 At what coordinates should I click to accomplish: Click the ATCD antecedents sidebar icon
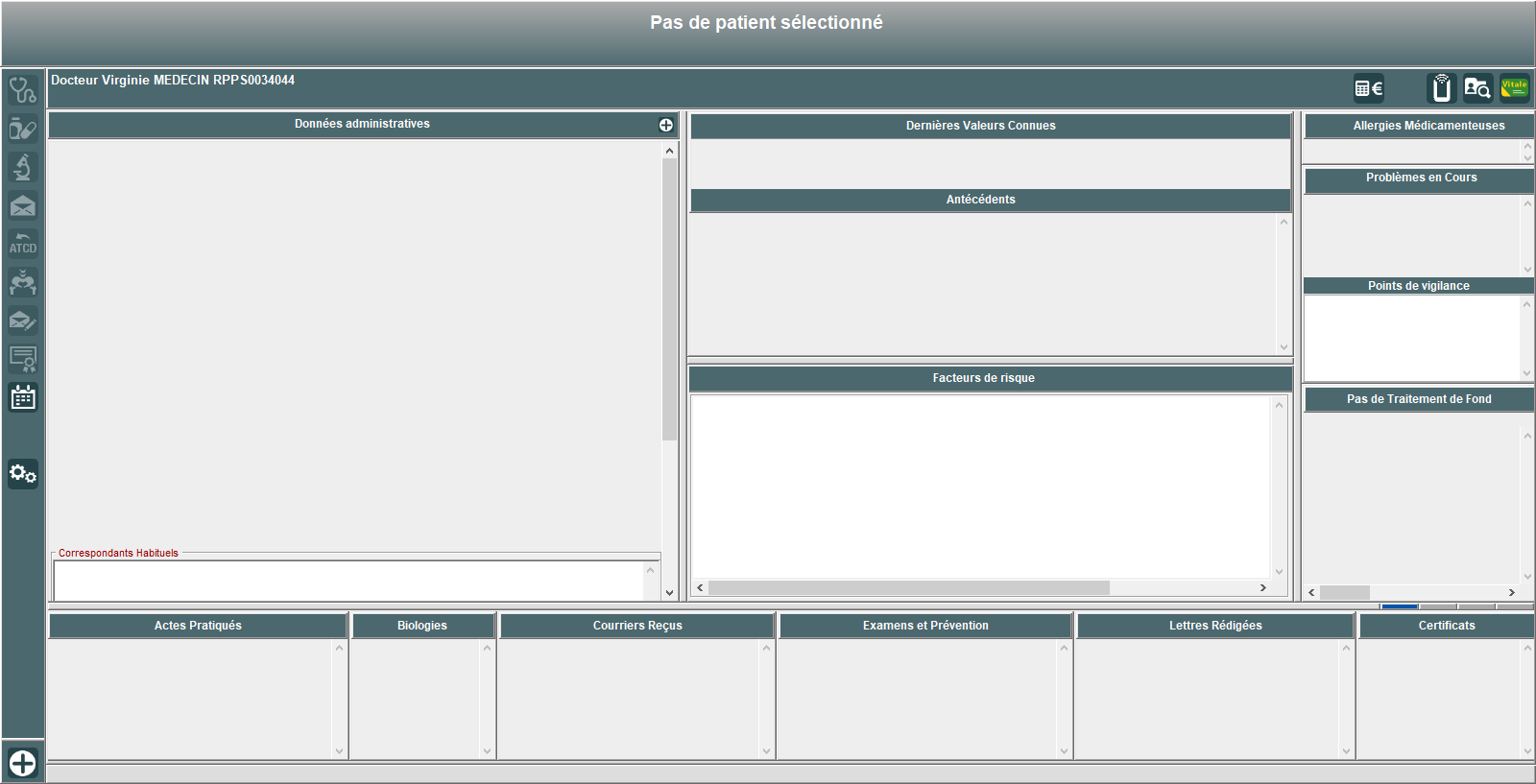coord(22,244)
